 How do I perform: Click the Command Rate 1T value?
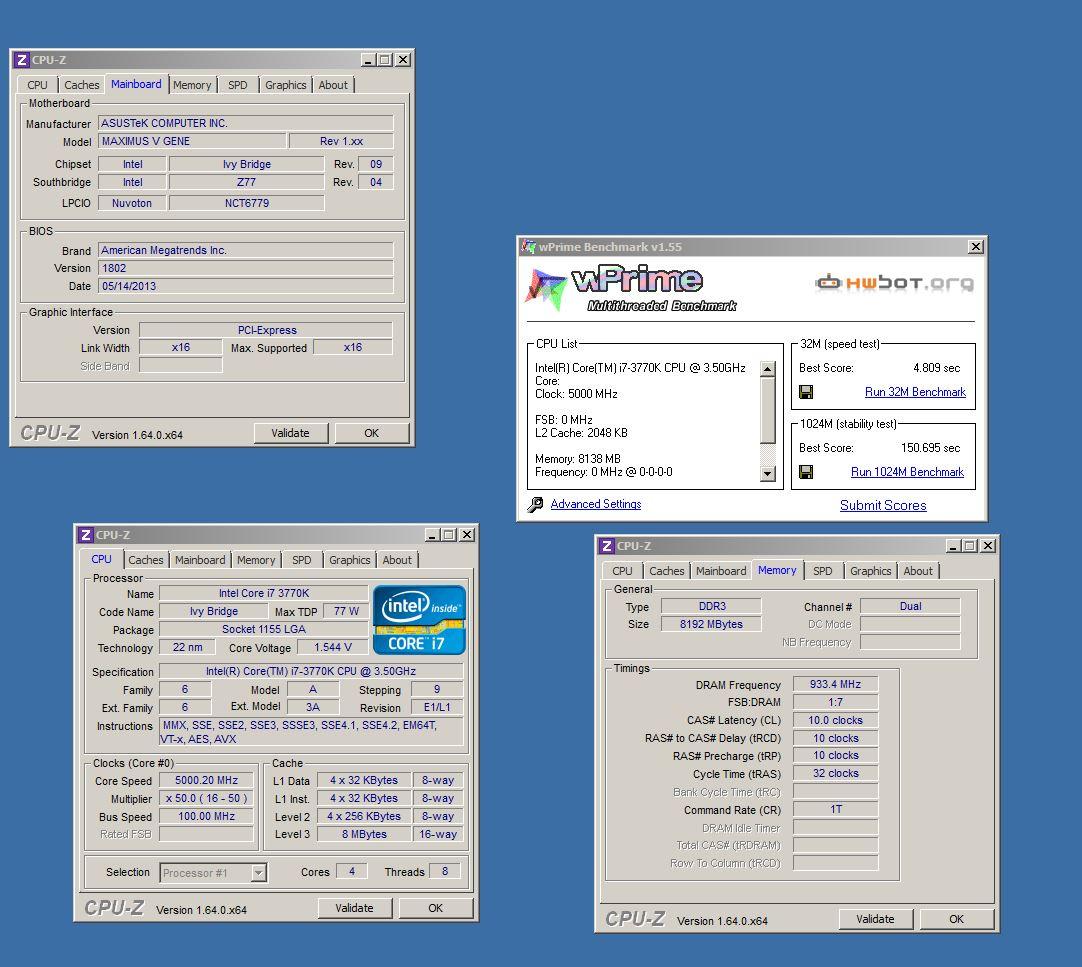point(835,809)
